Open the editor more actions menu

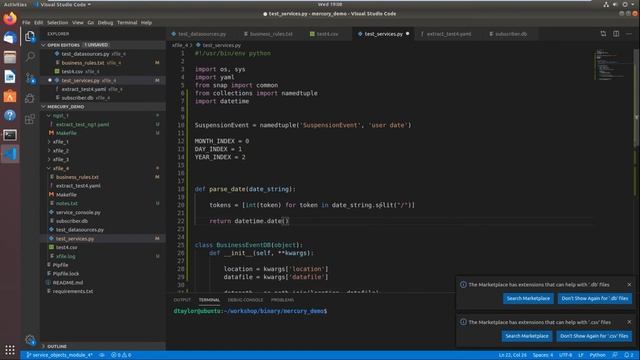tap(629, 34)
